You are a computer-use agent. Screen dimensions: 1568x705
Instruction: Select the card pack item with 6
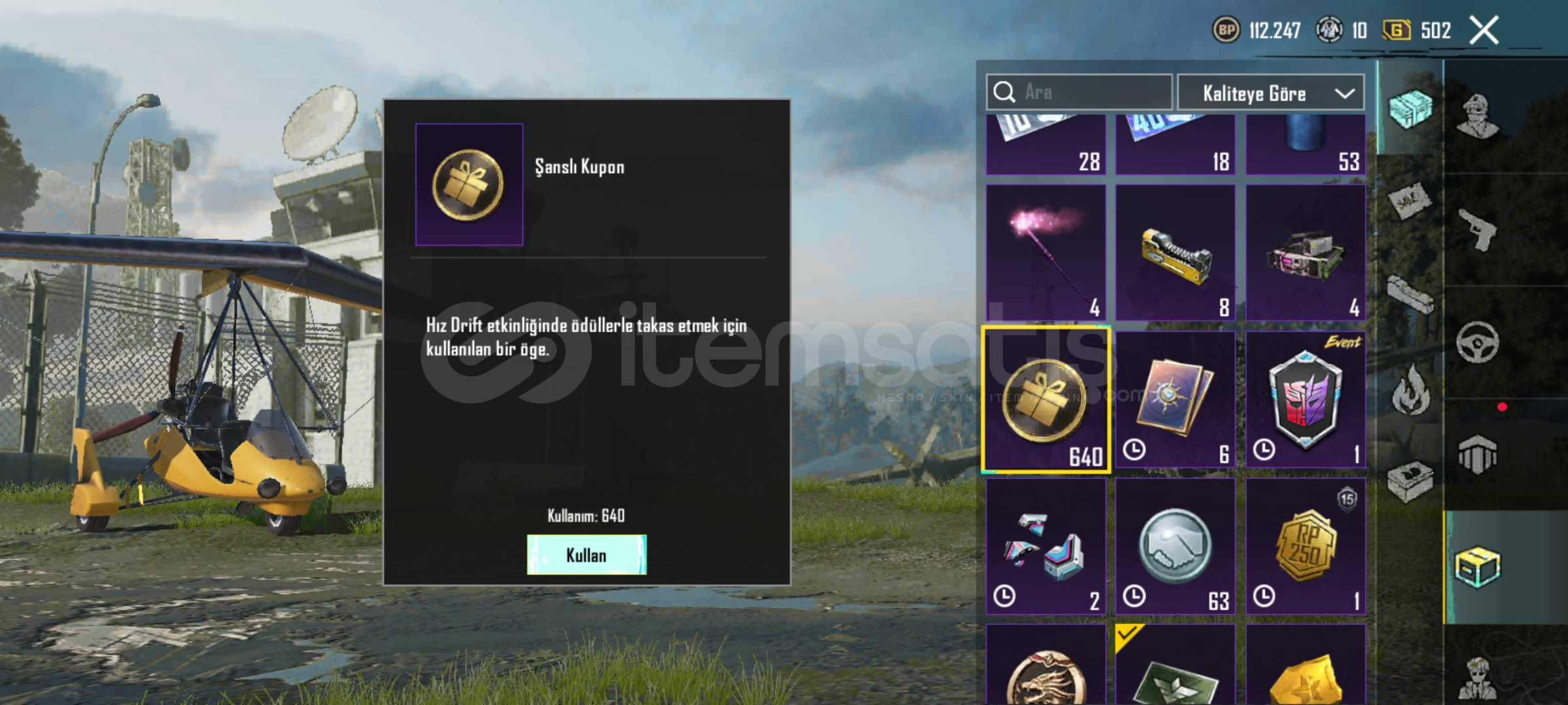point(1176,399)
